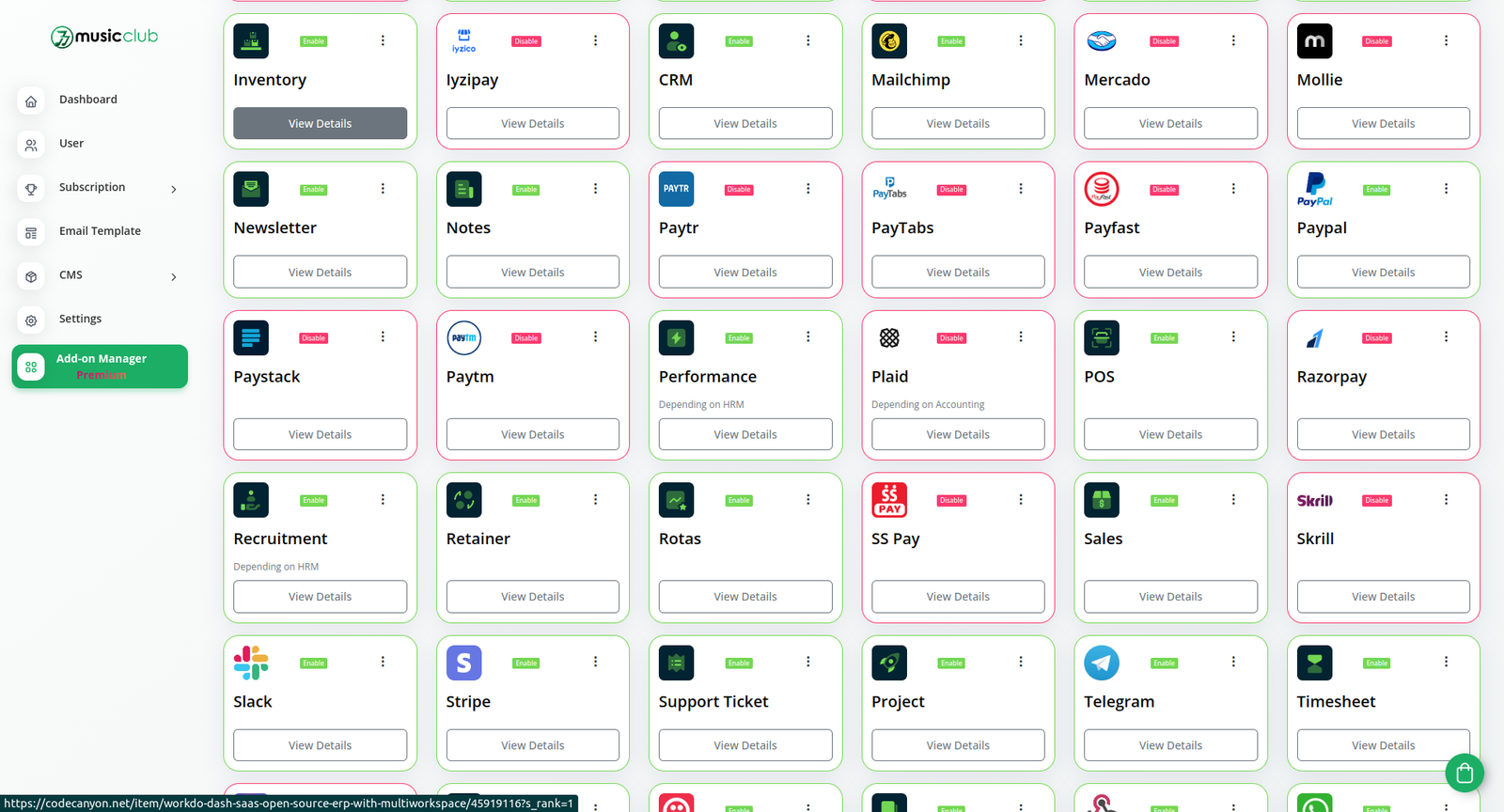Image resolution: width=1504 pixels, height=812 pixels.
Task: Toggle the Enable badge on Paypal
Action: pyautogui.click(x=1377, y=190)
